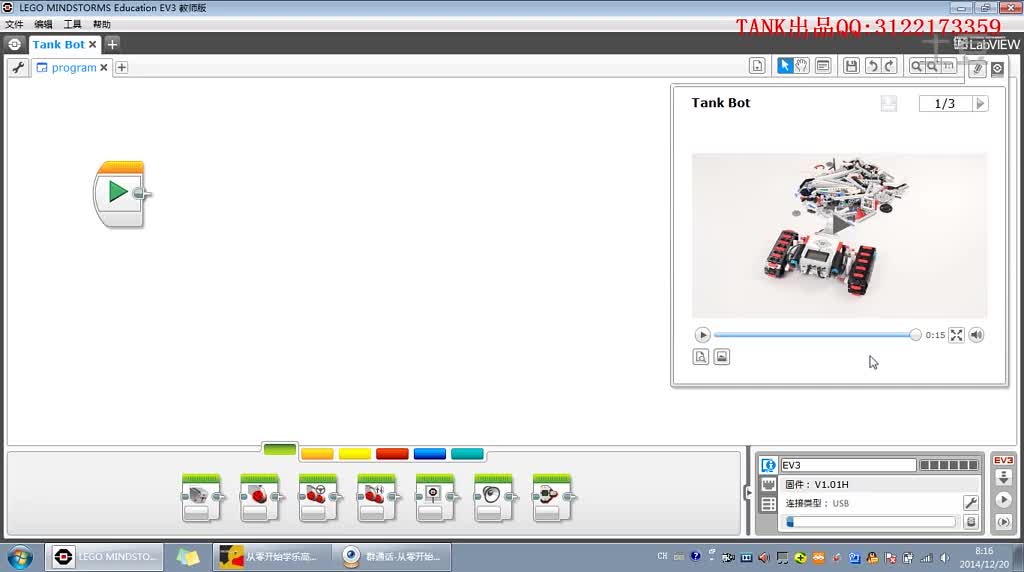Click the 1/3 page indicator
1024x572 pixels.
(x=945, y=103)
